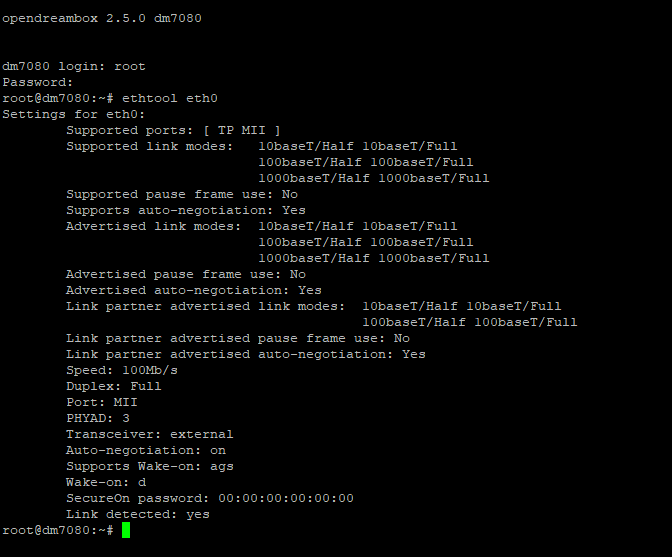Click the "Duplex: Full" line
The width and height of the screenshot is (672, 557).
click(114, 386)
